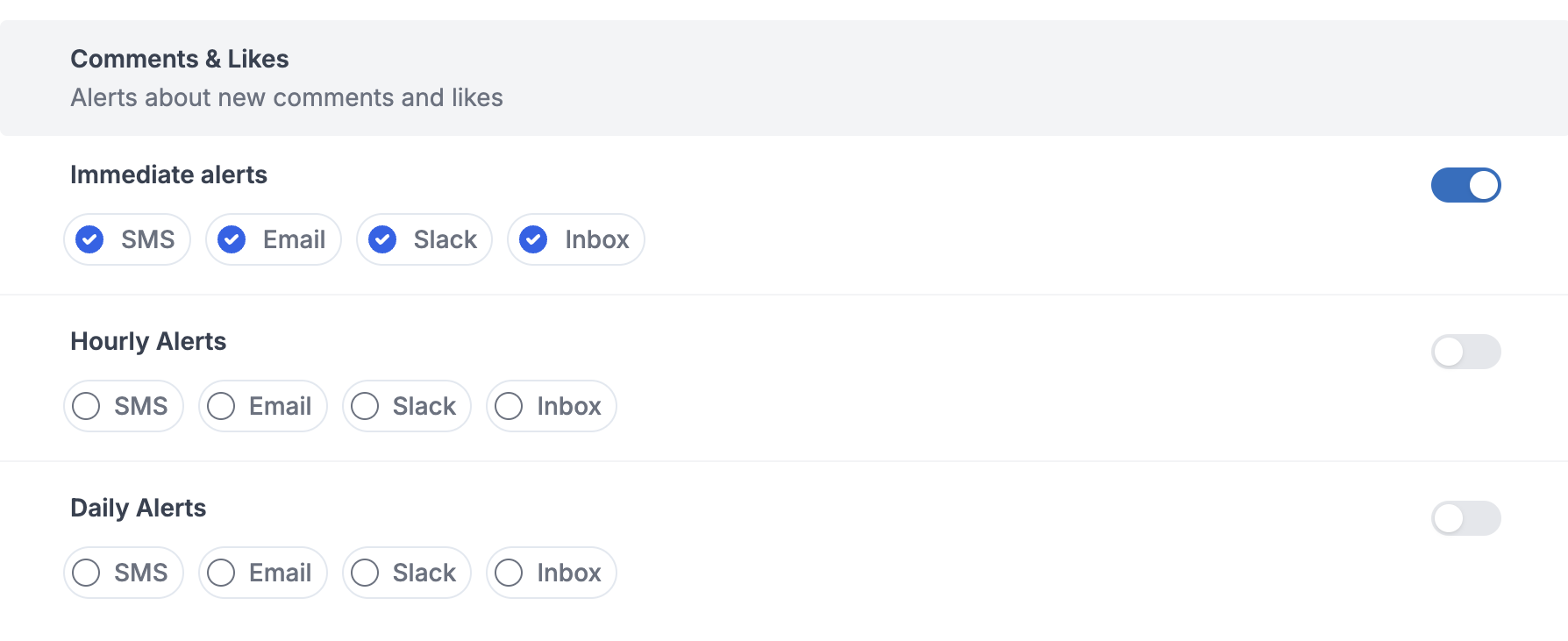Uncheck Inbox under Immediate alerts
The height and width of the screenshot is (641, 1568).
(x=576, y=239)
